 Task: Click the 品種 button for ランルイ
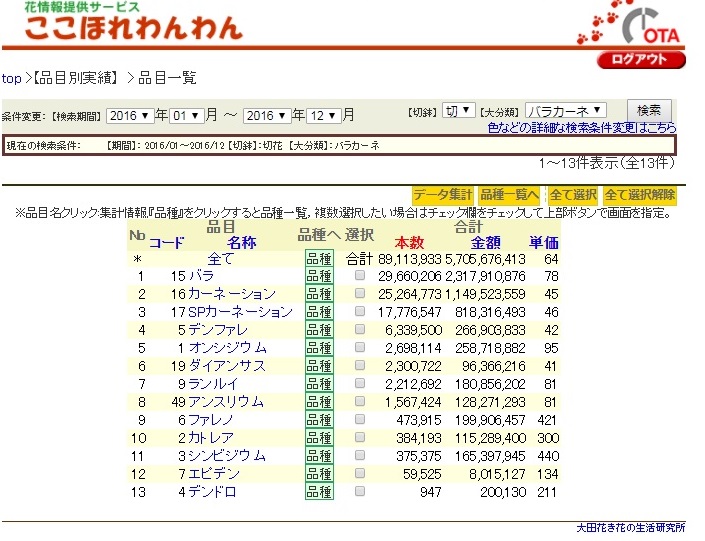[x=319, y=384]
